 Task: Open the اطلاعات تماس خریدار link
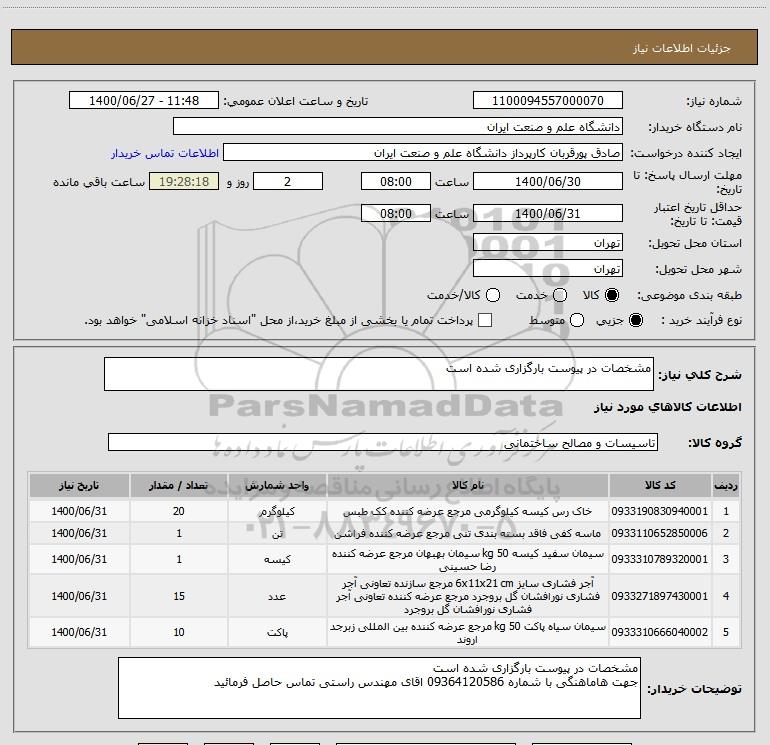click(165, 153)
